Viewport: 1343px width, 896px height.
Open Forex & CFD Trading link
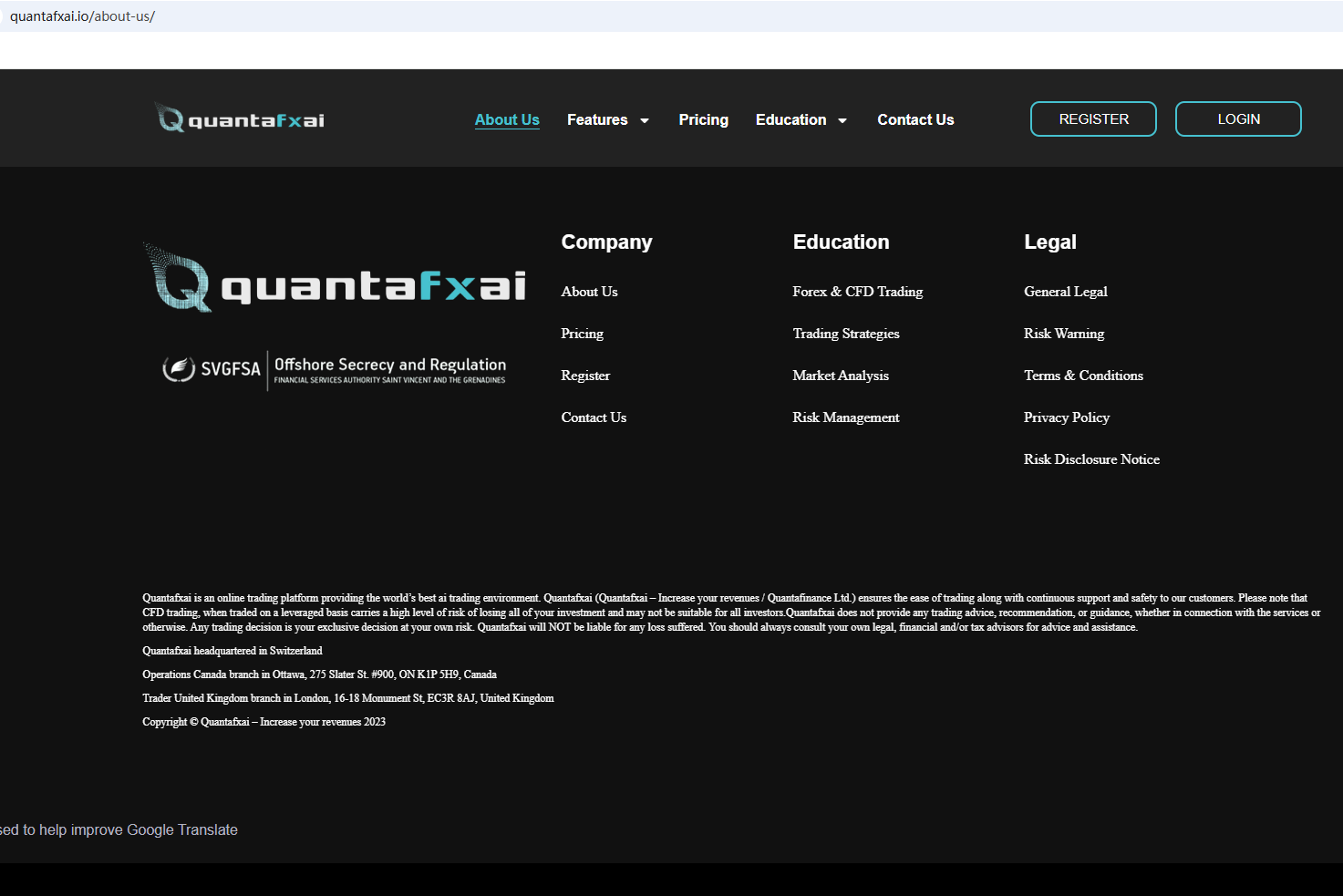(858, 292)
